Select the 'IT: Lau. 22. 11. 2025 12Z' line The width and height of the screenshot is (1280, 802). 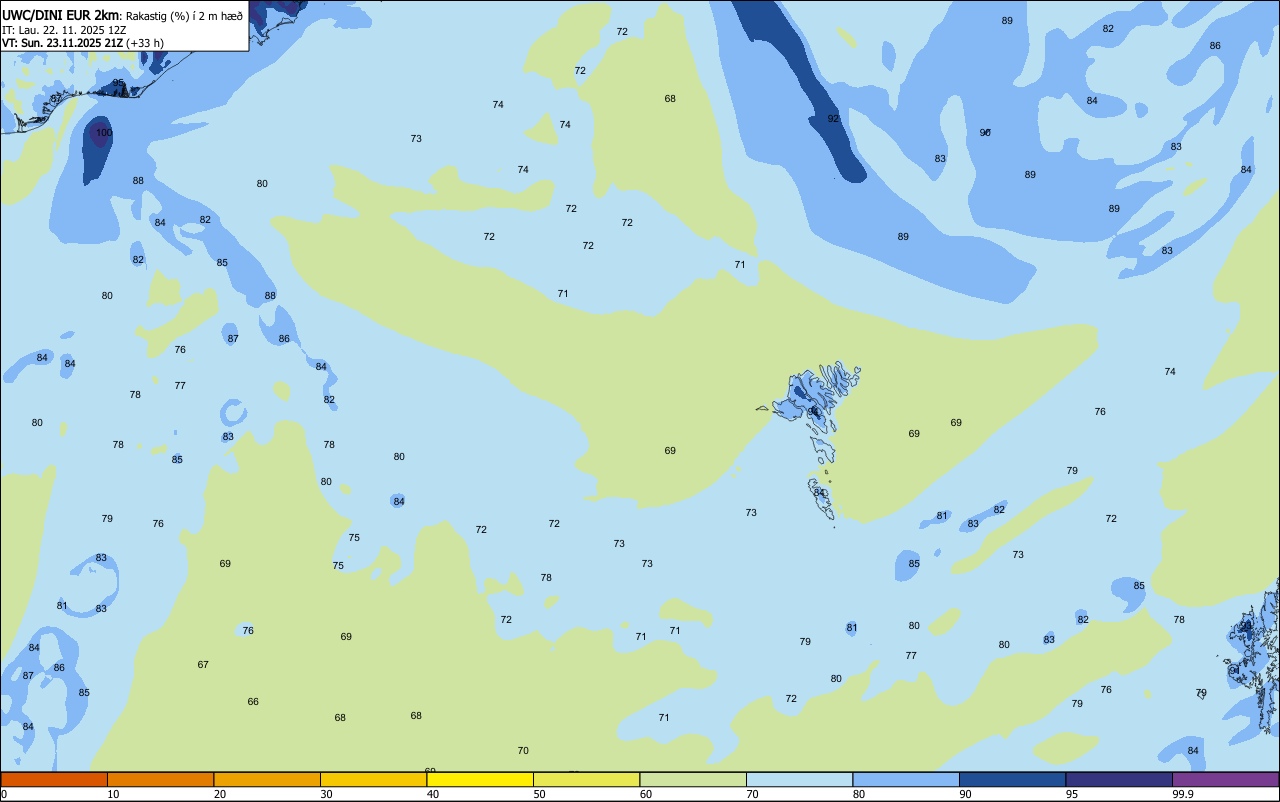(63, 30)
